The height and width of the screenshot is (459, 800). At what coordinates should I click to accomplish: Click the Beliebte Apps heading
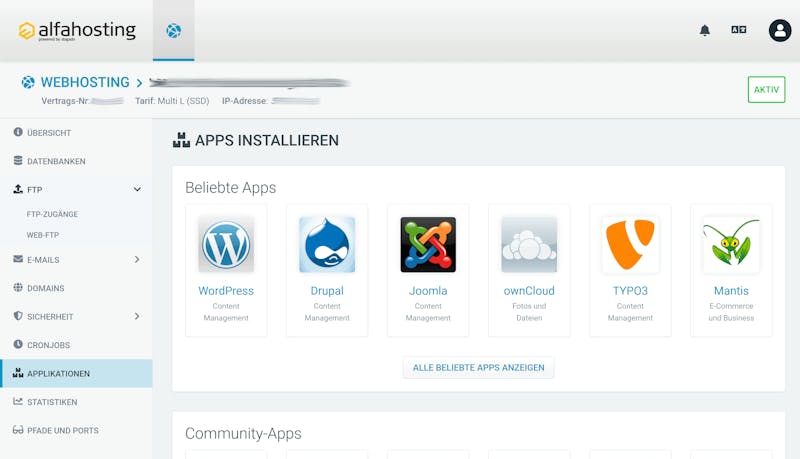(231, 188)
